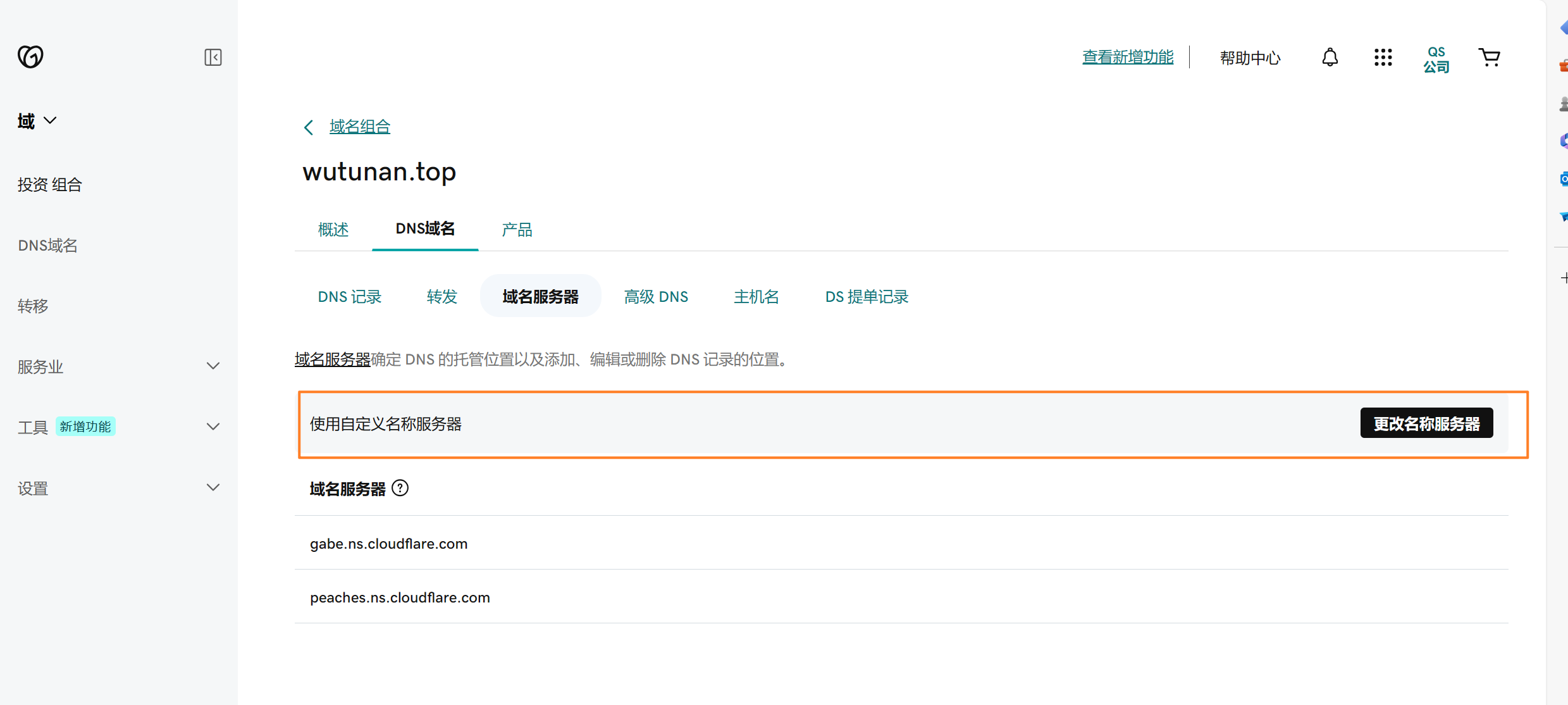Open the 查看新增功能 link
This screenshot has width=1568, height=705.
(x=1128, y=57)
